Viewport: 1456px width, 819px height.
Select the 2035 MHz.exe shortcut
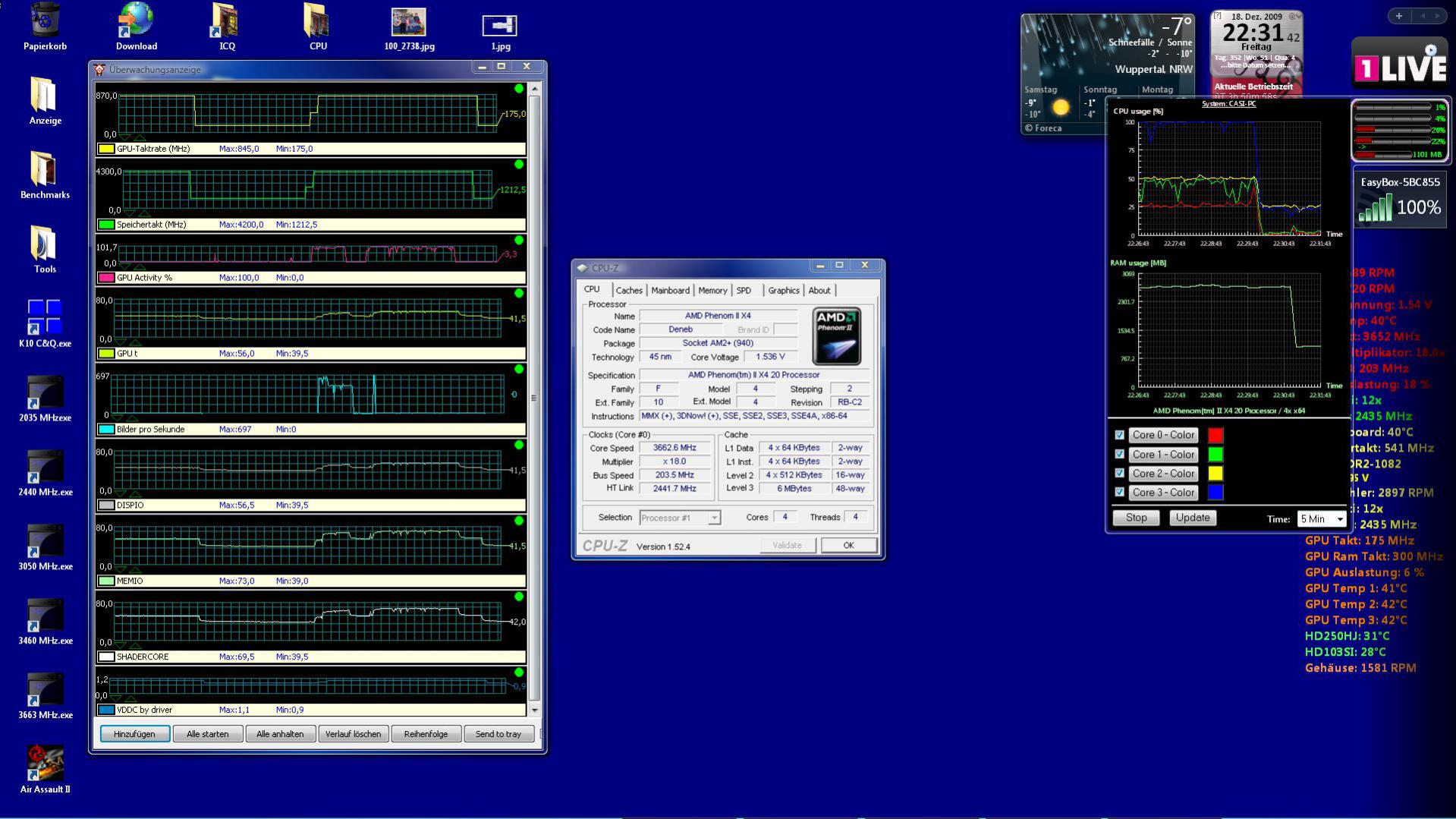pyautogui.click(x=46, y=398)
